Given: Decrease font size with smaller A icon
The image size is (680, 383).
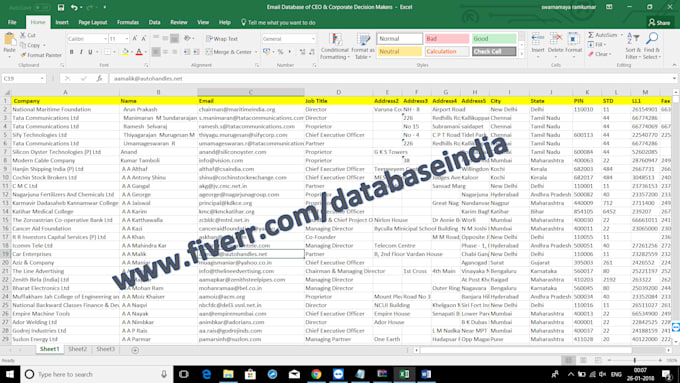Looking at the screenshot, I should coord(144,39).
